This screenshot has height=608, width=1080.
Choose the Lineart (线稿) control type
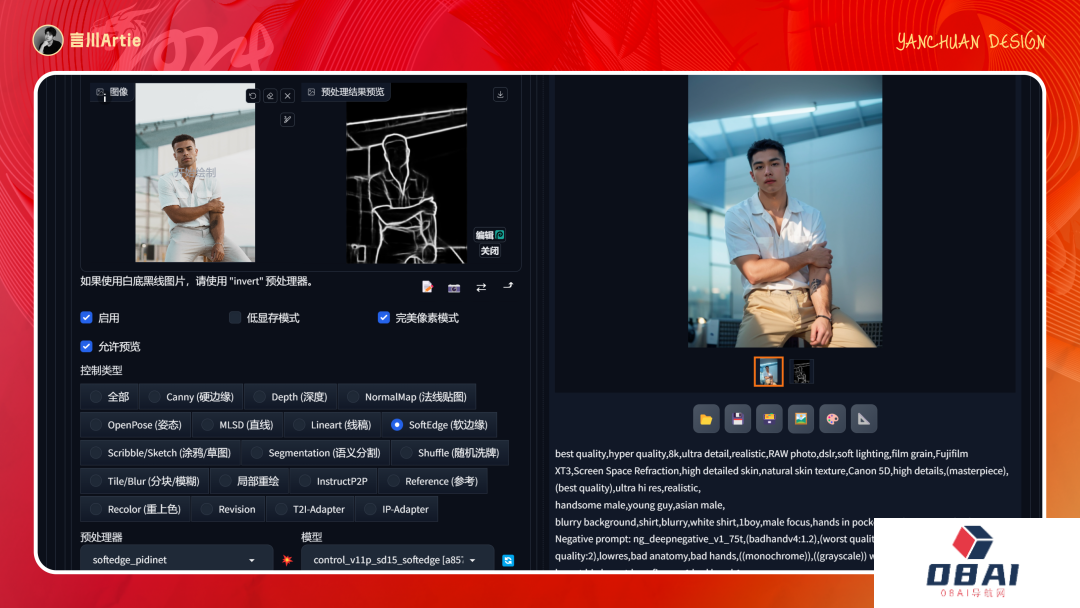tap(332, 425)
